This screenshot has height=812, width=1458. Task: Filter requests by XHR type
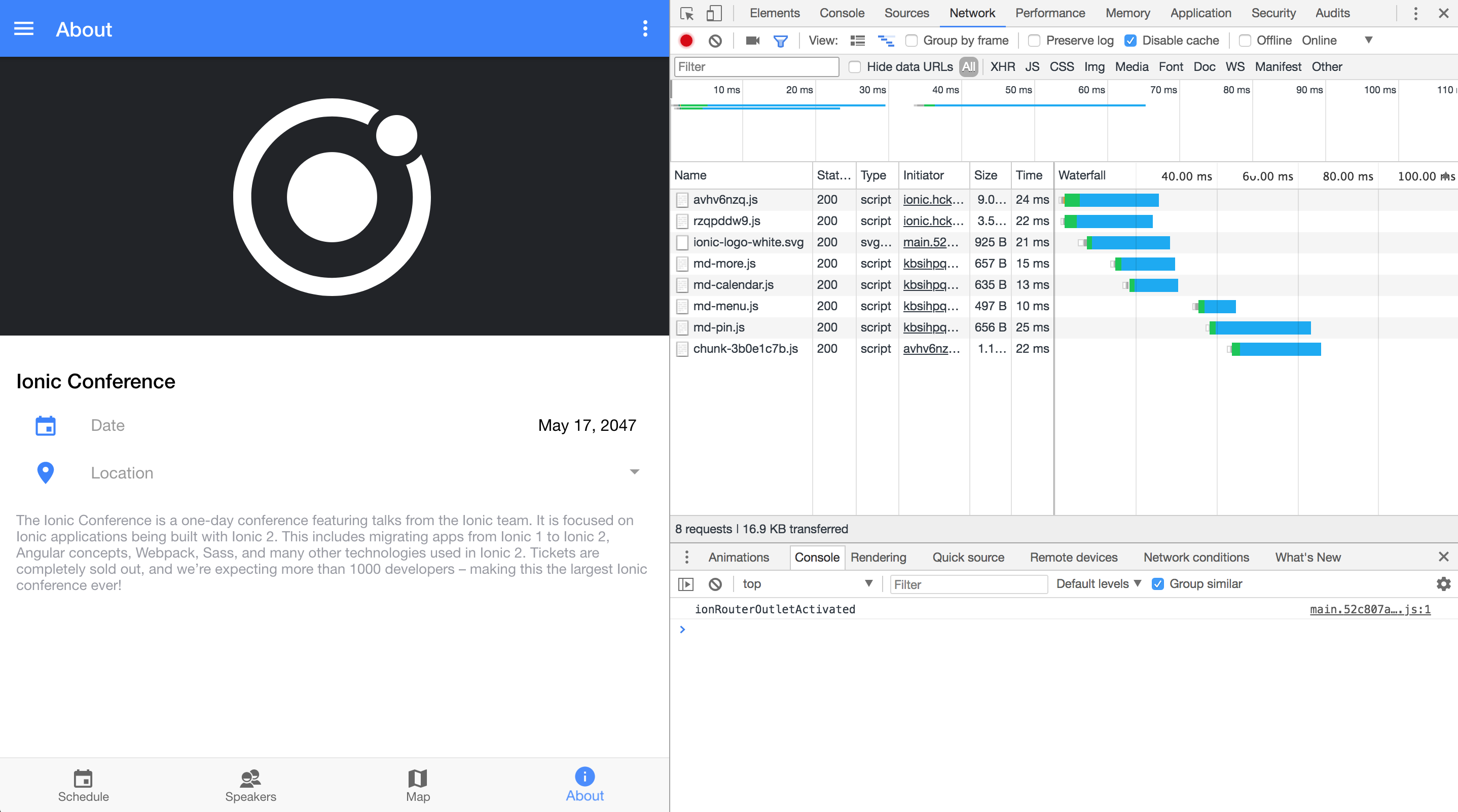coord(1002,67)
